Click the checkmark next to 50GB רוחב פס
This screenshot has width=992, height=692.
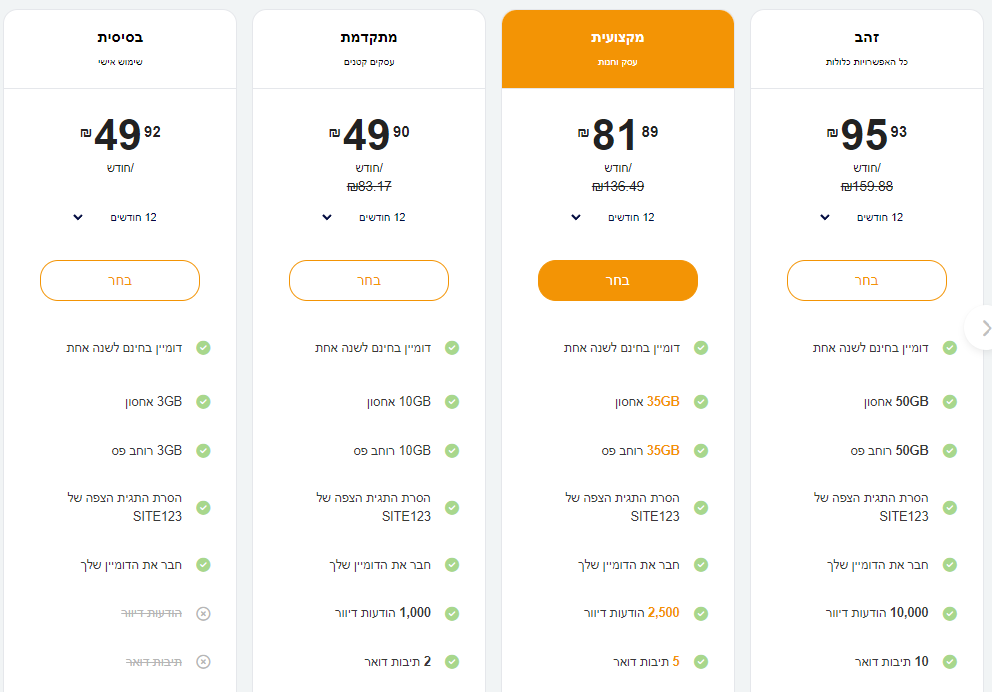click(950, 451)
